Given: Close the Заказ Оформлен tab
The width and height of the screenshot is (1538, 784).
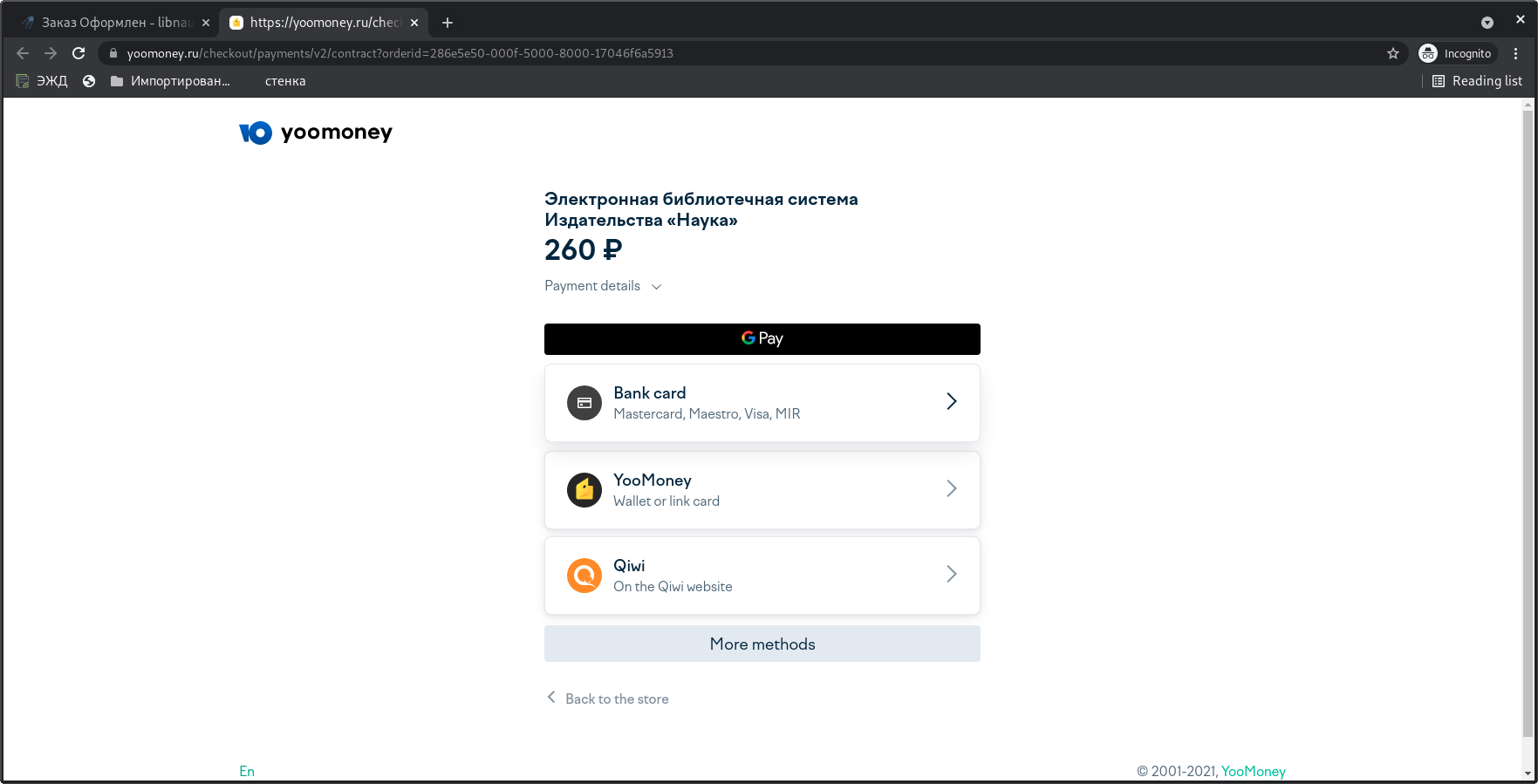Looking at the screenshot, I should coord(206,23).
